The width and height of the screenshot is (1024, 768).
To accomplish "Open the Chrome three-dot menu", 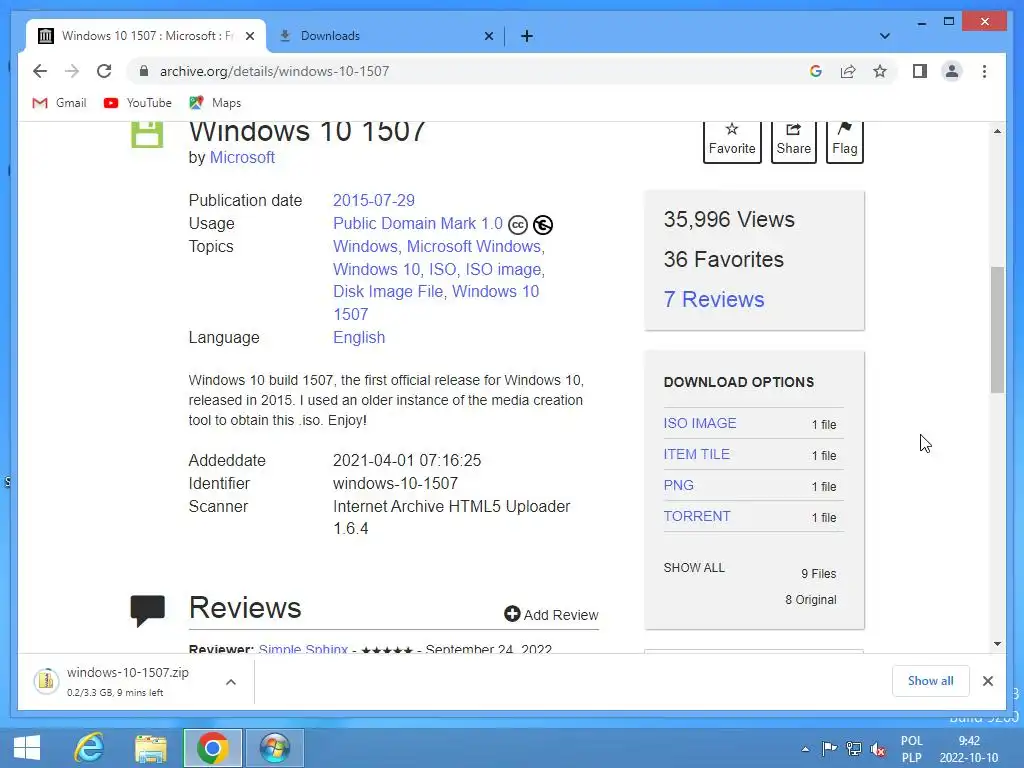I will click(984, 71).
